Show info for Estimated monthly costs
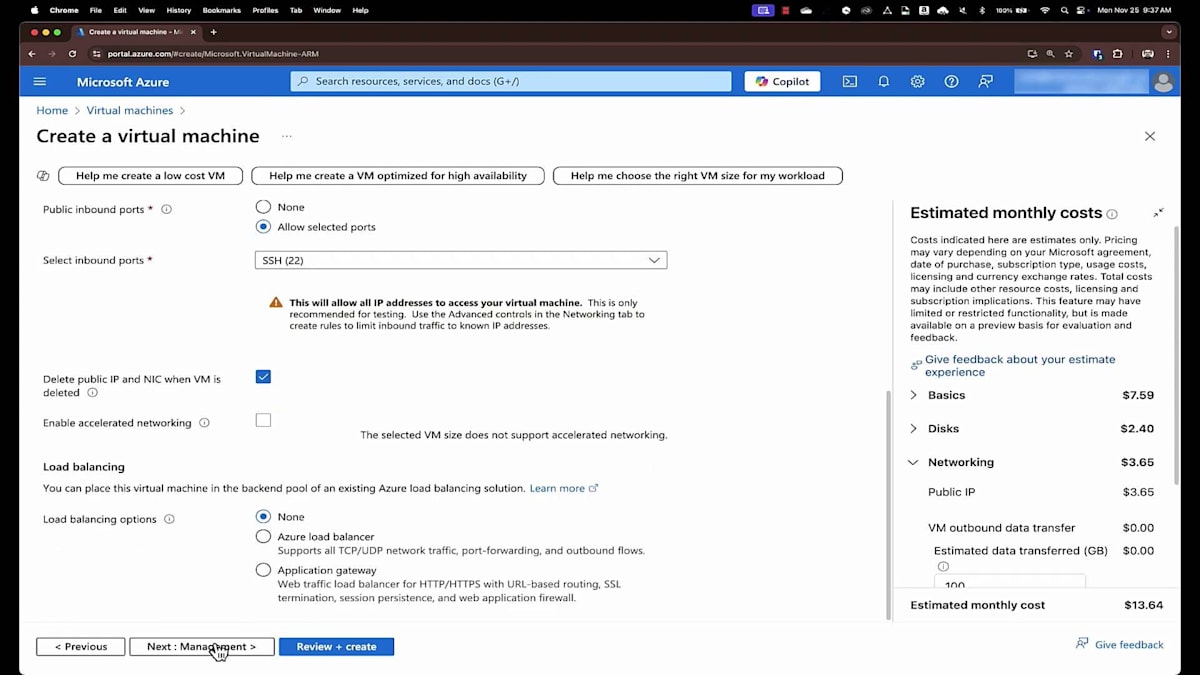The height and width of the screenshot is (675, 1200). click(x=1112, y=214)
